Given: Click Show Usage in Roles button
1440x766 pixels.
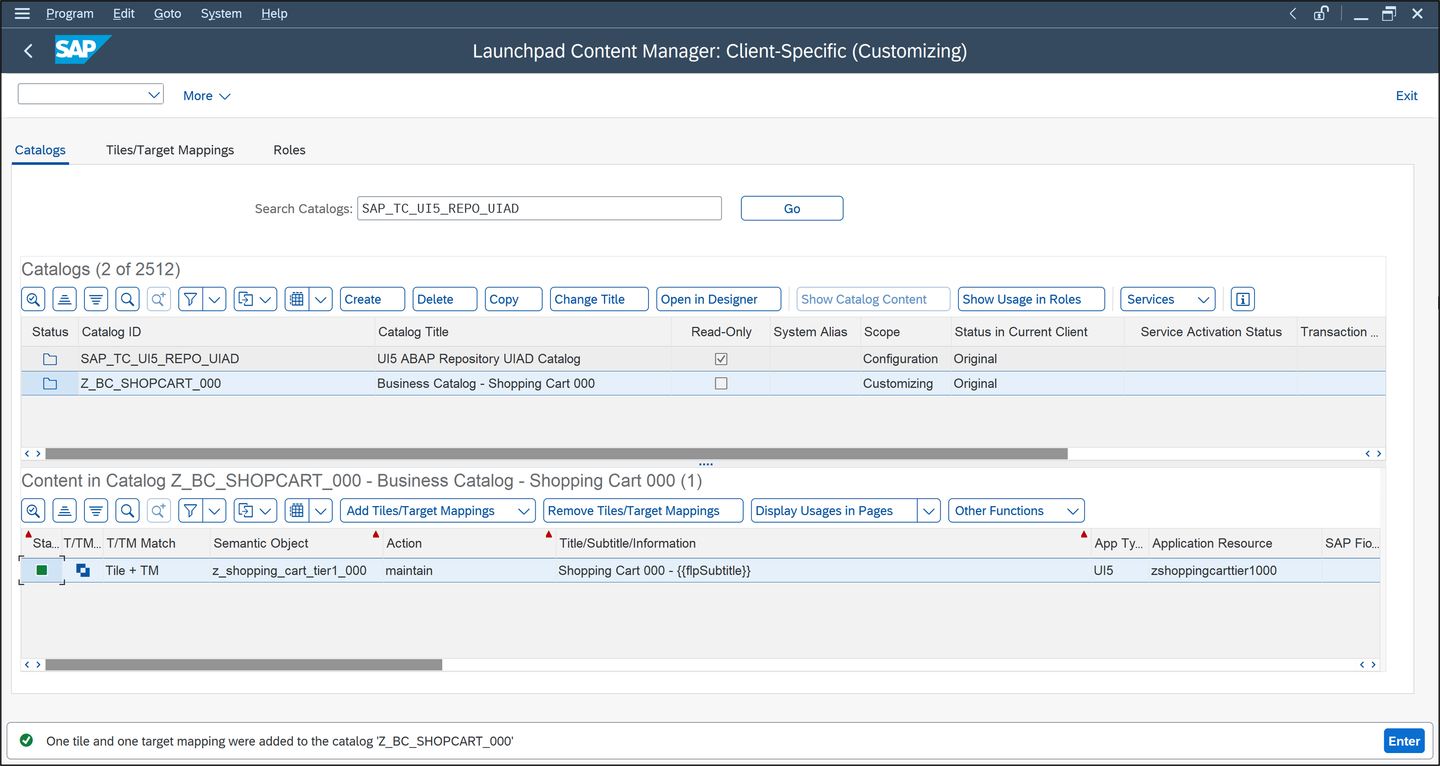Looking at the screenshot, I should pos(1032,299).
